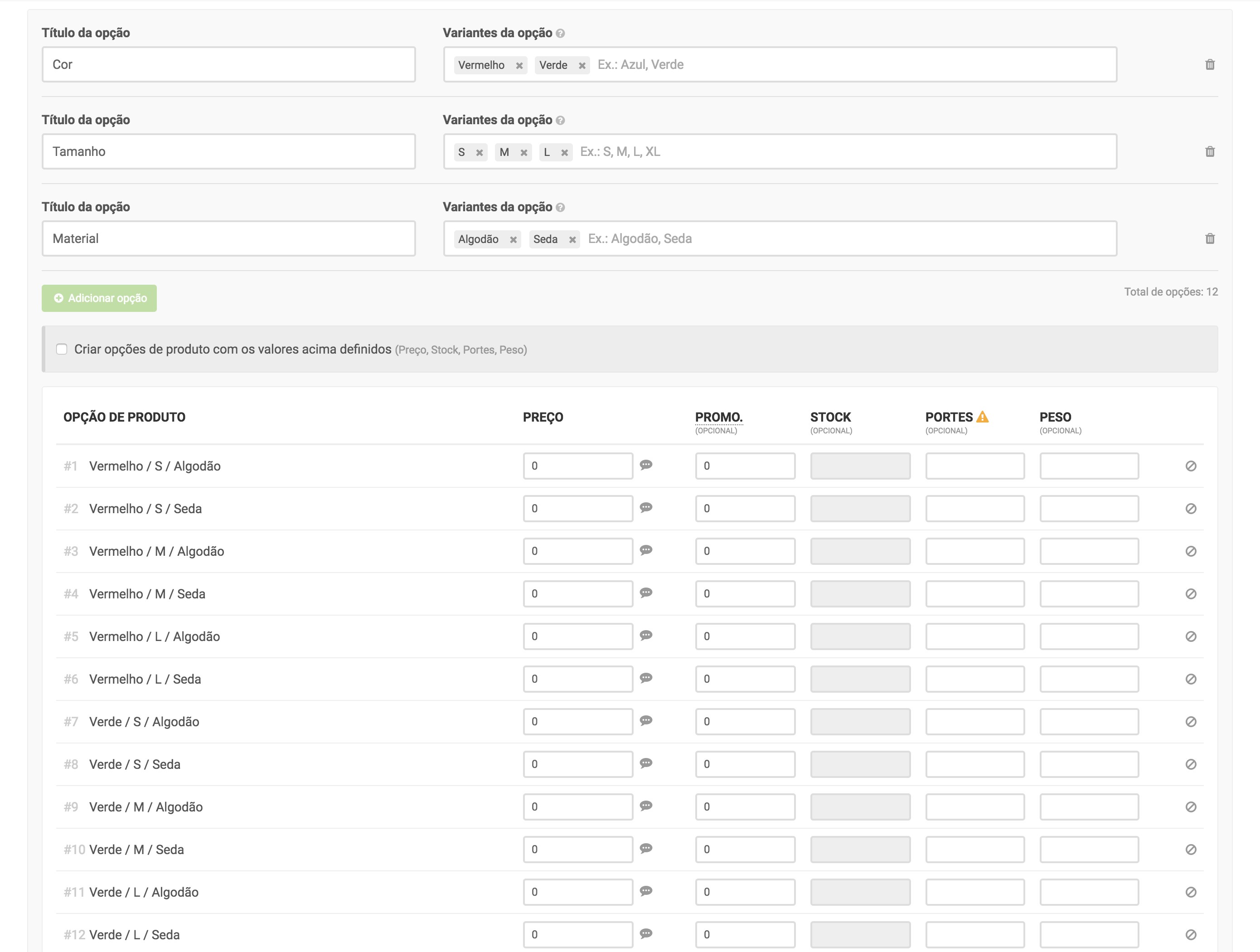1260x952 pixels.
Task: Remove the Seda variant tag
Action: pyautogui.click(x=572, y=240)
